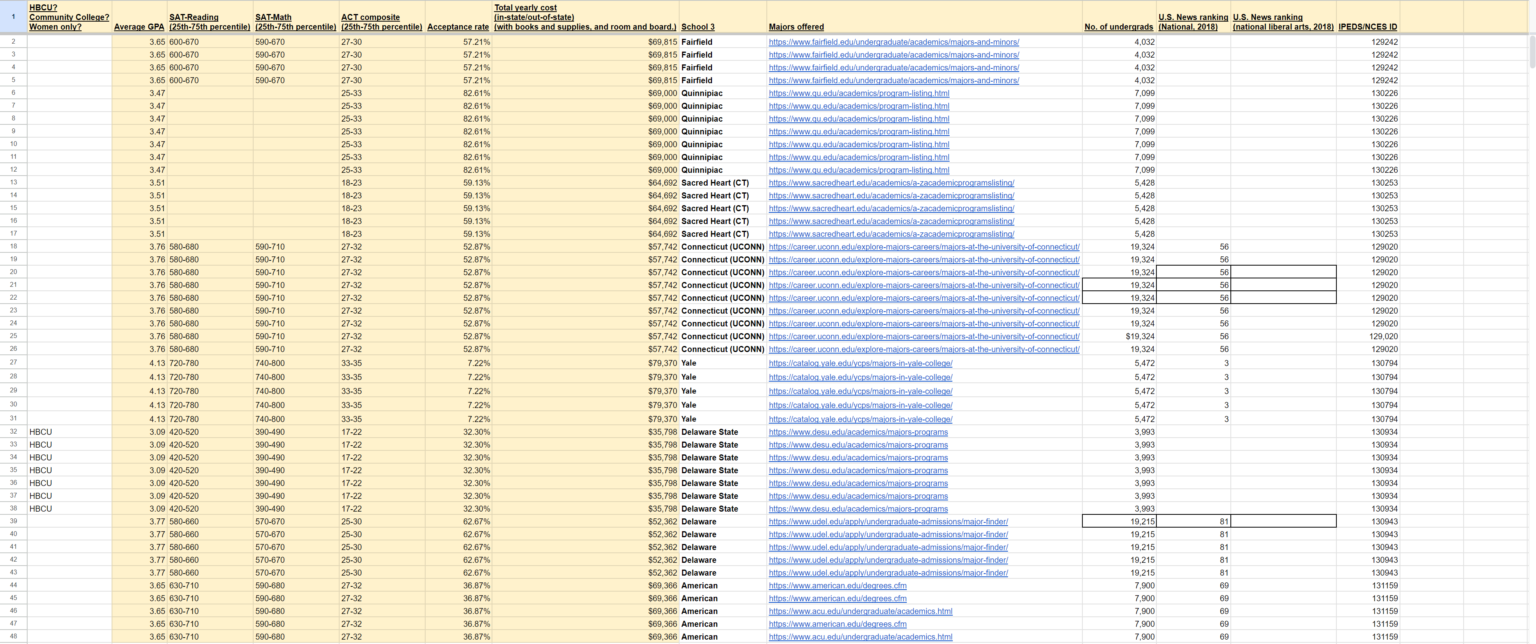Open the Delaware State majors-programs link

[868, 432]
